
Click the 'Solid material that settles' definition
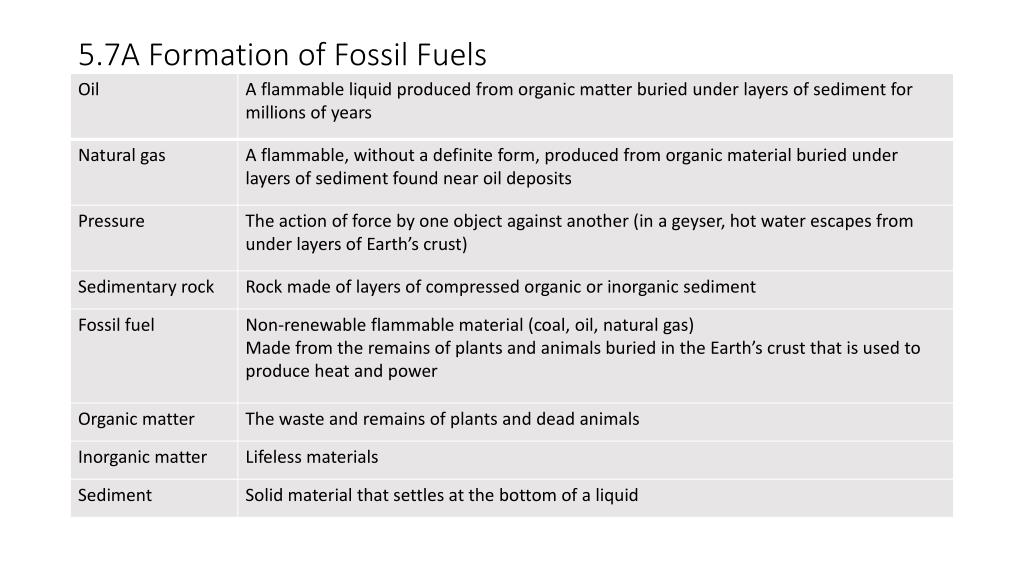441,495
